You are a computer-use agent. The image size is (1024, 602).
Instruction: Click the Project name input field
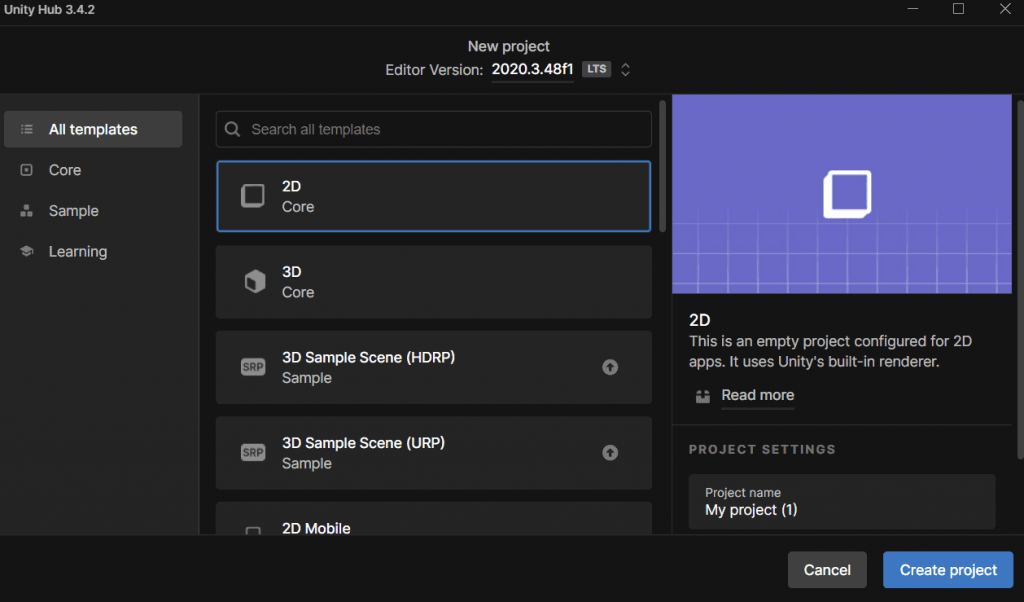842,502
